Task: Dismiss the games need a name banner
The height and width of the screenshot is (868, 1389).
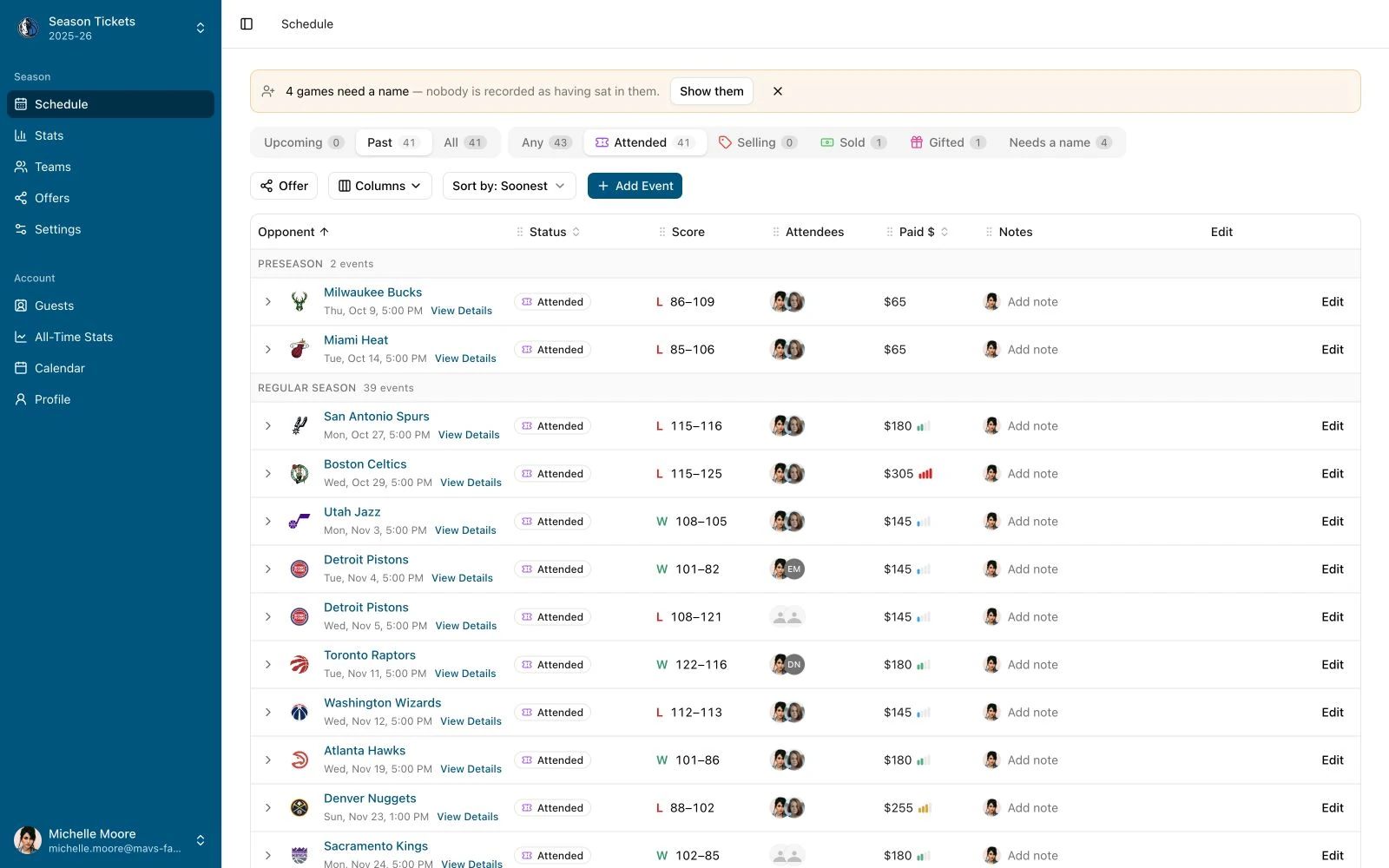Action: (x=778, y=91)
